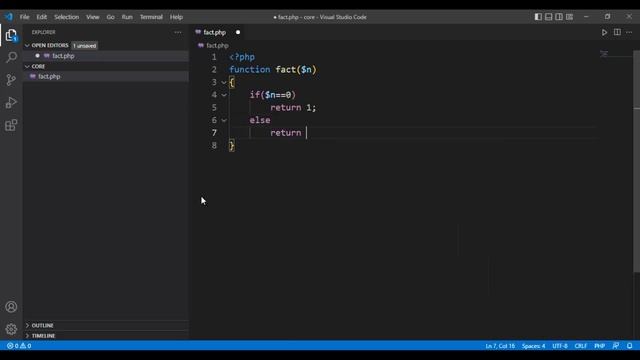640x360 pixels.
Task: Fold the else block at line 6
Action: pyautogui.click(x=224, y=120)
